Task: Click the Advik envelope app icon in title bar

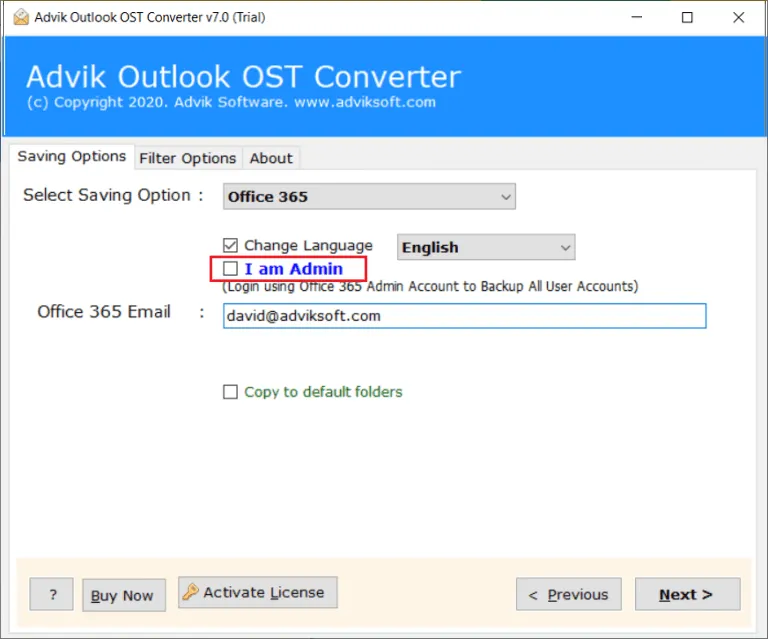Action: (x=21, y=17)
